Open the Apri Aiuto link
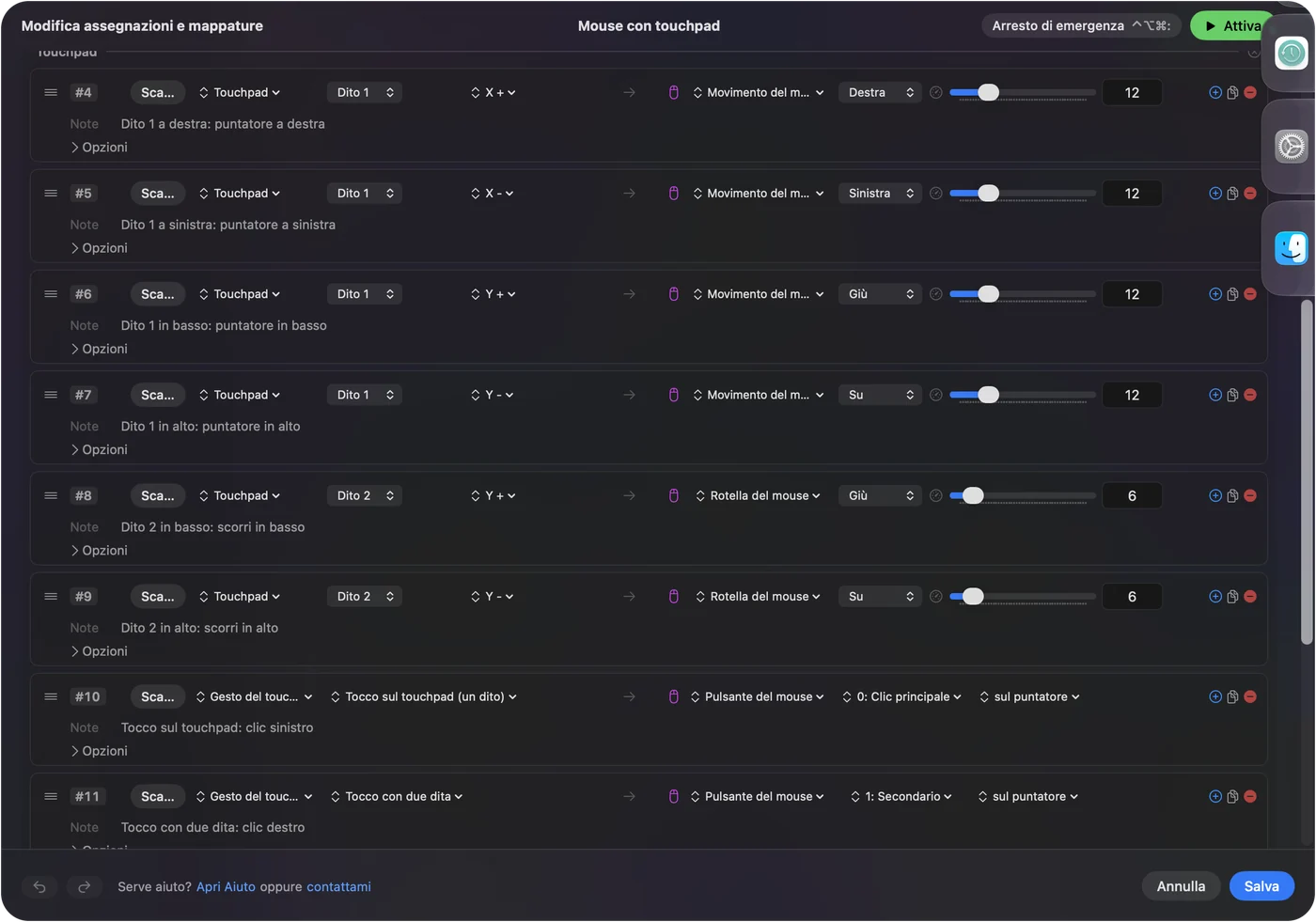This screenshot has width=1316, height=922. [226, 886]
